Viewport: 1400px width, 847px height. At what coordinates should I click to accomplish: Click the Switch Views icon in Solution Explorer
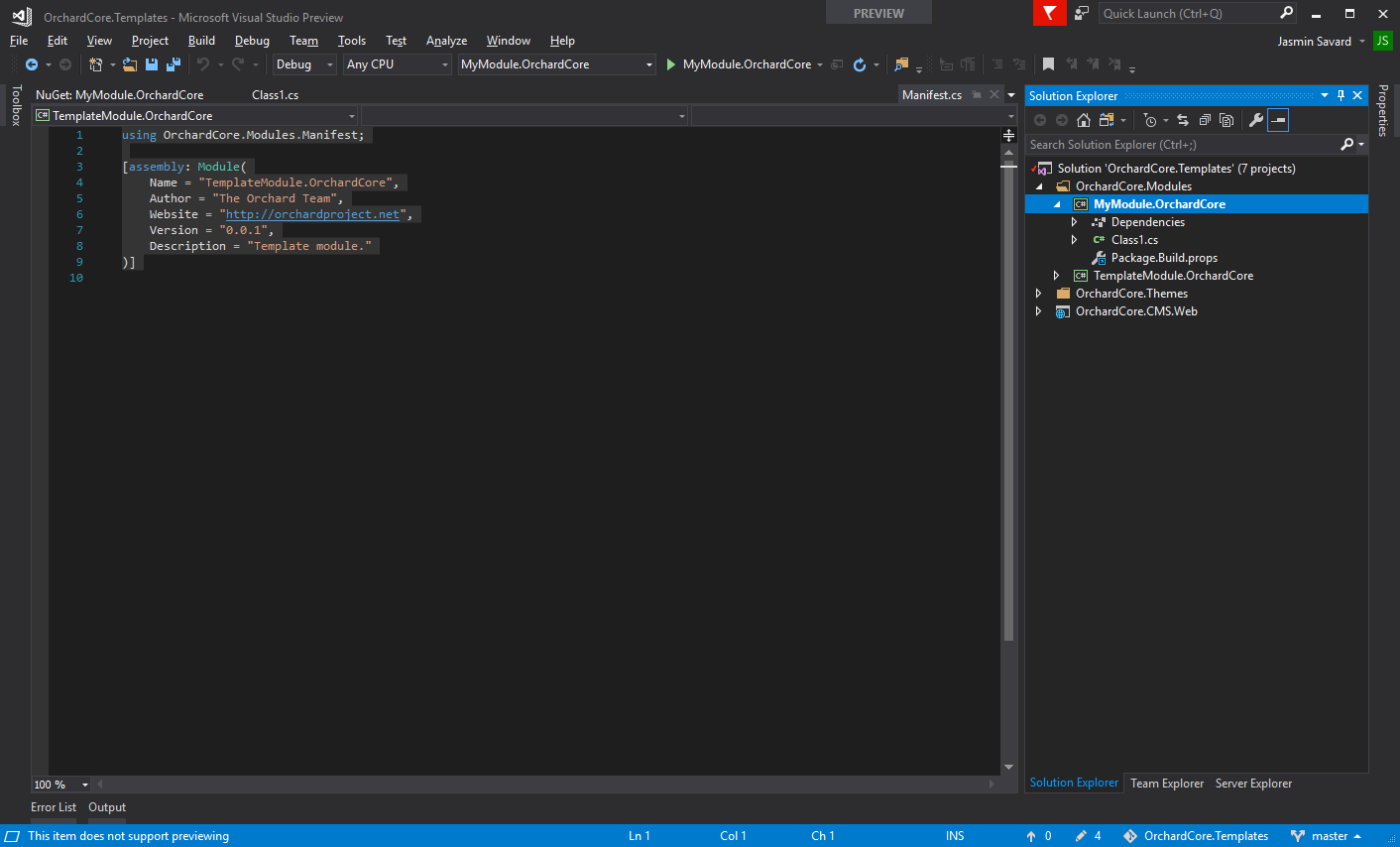click(x=1107, y=120)
